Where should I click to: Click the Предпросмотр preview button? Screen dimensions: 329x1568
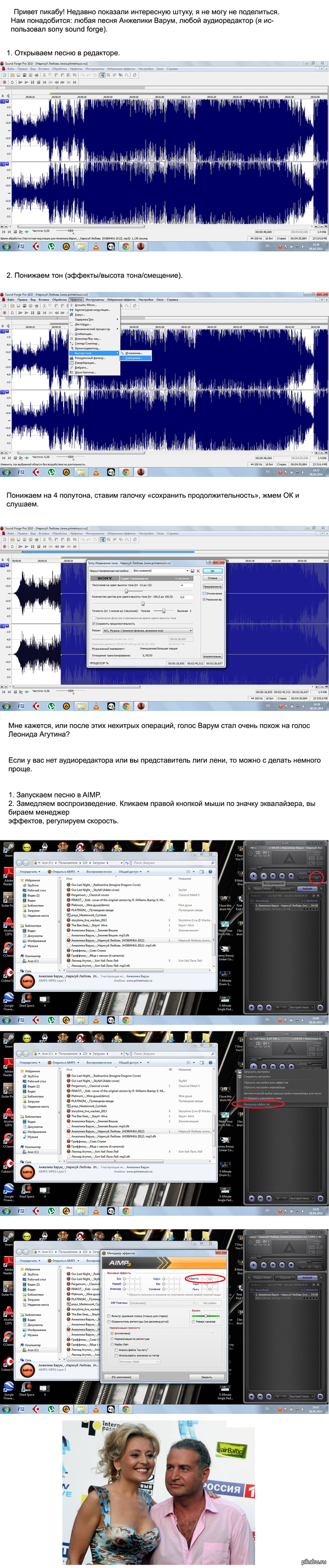[213, 586]
